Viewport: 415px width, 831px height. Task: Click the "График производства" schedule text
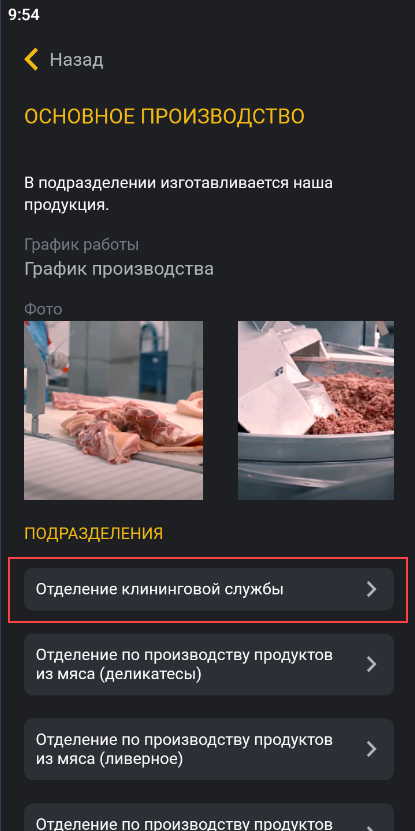[x=119, y=269]
